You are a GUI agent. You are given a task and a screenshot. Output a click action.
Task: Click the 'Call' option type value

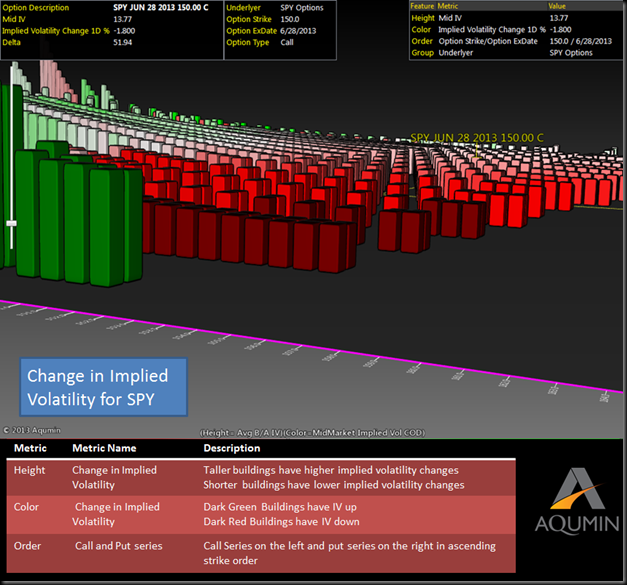pyautogui.click(x=287, y=42)
